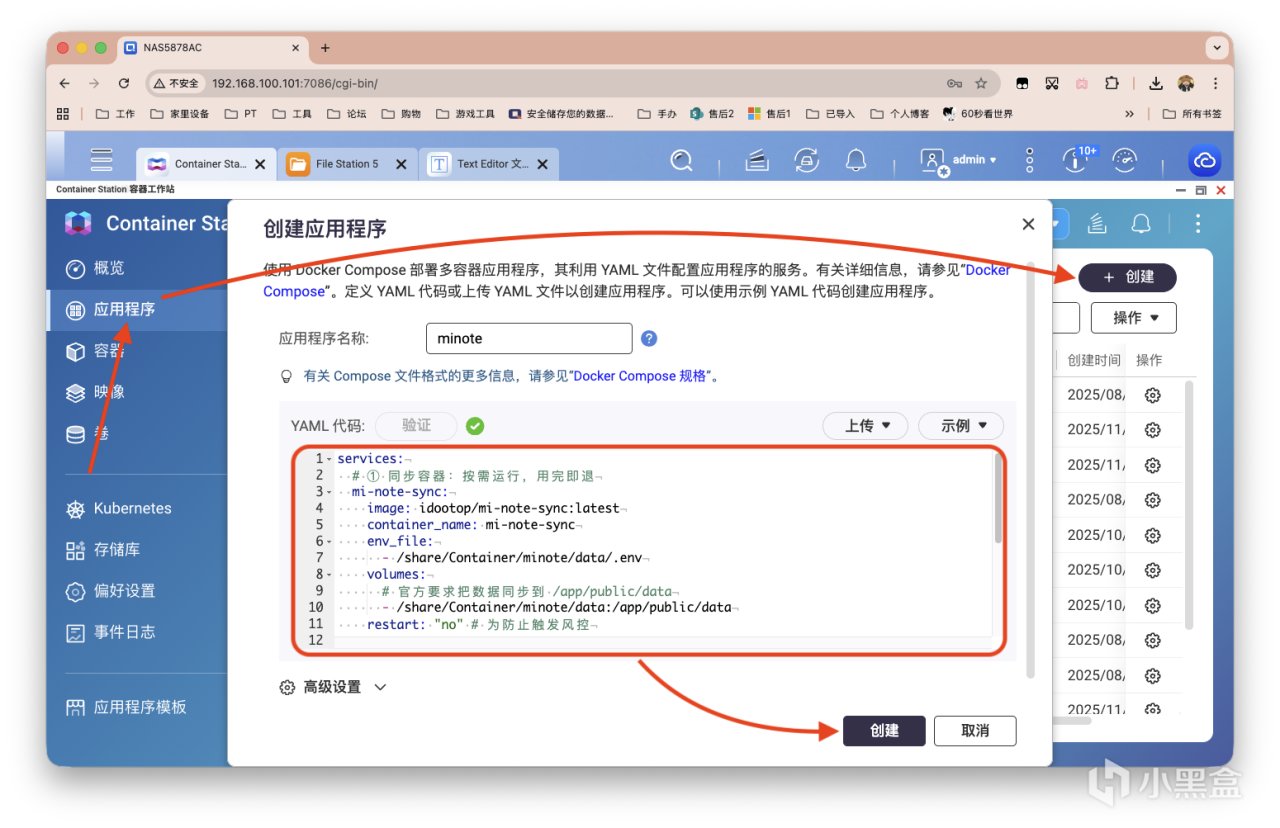Click the browser reload icon

coord(124,84)
